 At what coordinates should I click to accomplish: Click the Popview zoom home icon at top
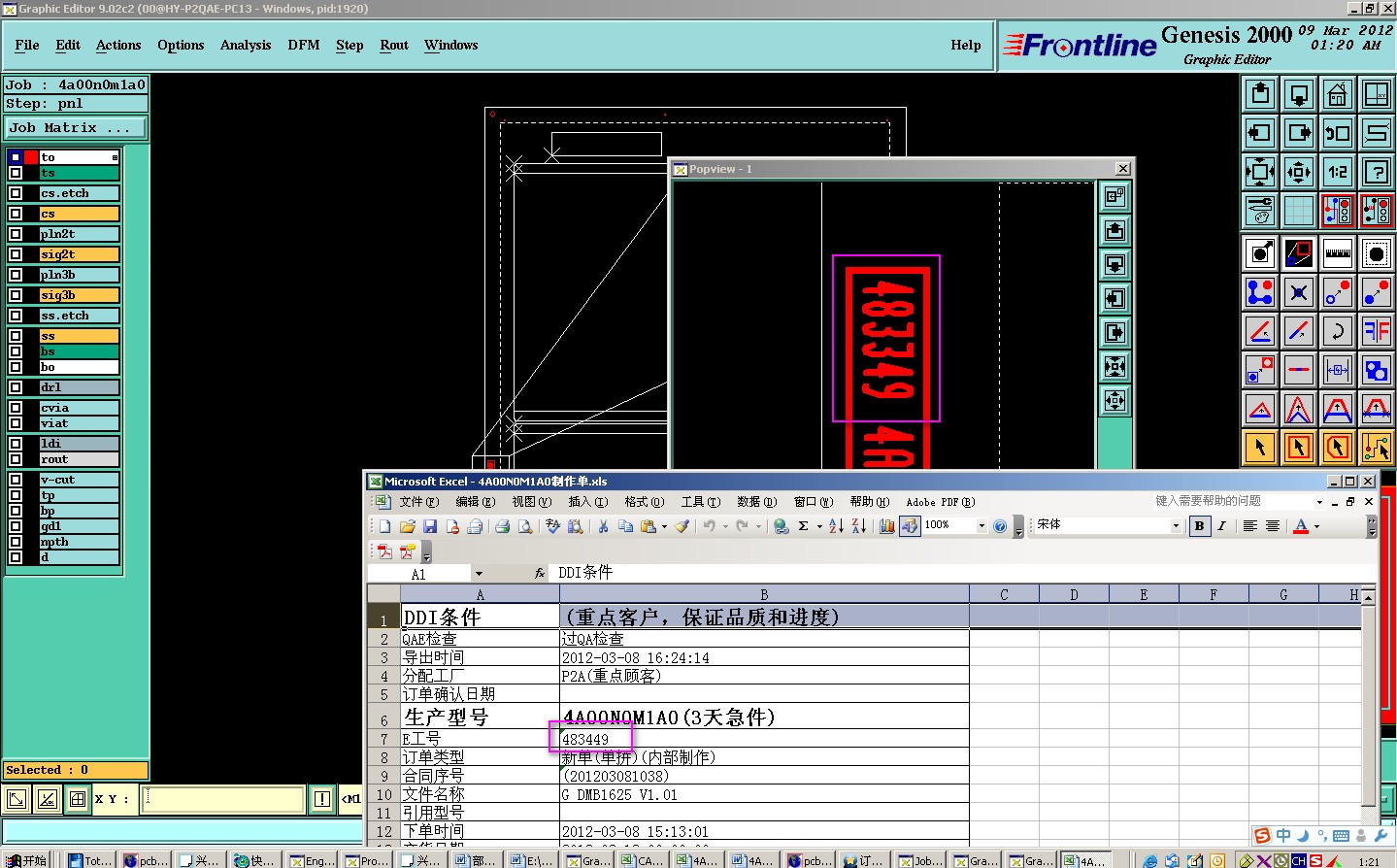[x=1115, y=197]
